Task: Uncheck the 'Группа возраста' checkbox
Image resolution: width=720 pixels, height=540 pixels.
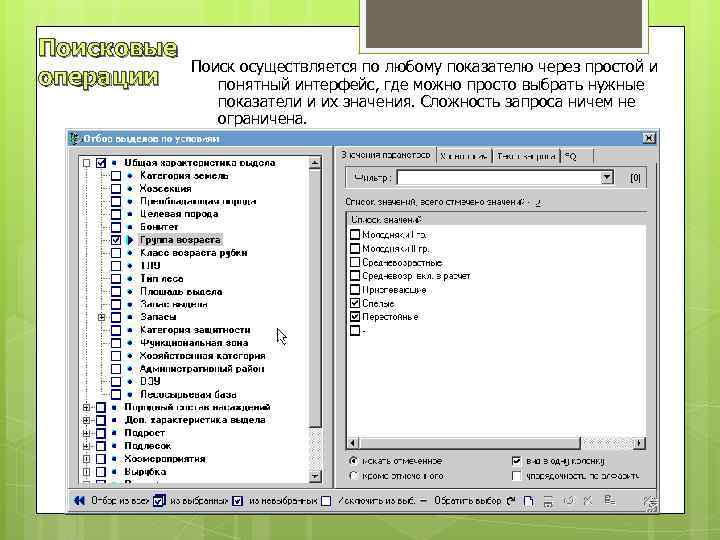Action: 116,240
